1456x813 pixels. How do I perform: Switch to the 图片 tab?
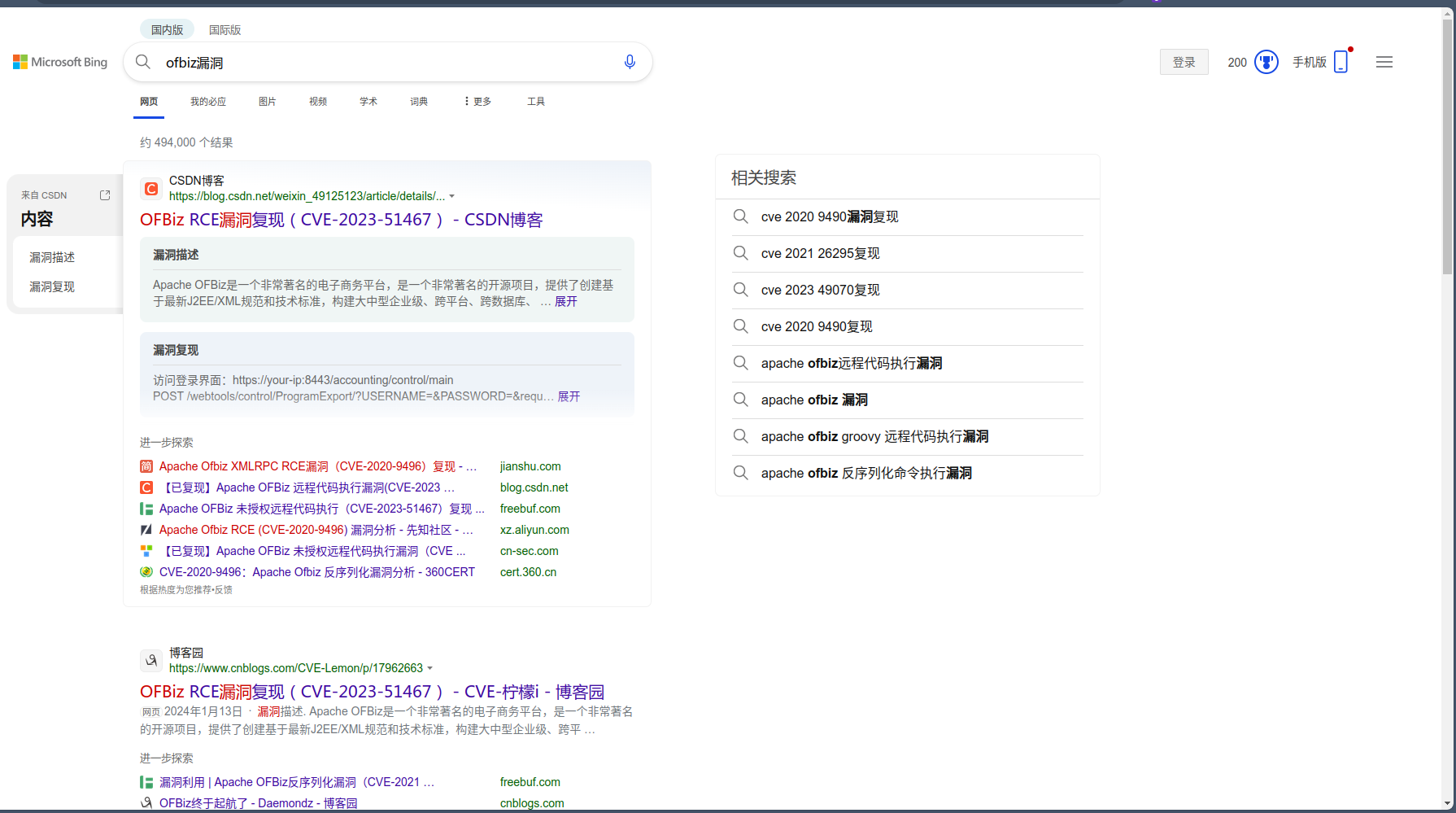(268, 102)
